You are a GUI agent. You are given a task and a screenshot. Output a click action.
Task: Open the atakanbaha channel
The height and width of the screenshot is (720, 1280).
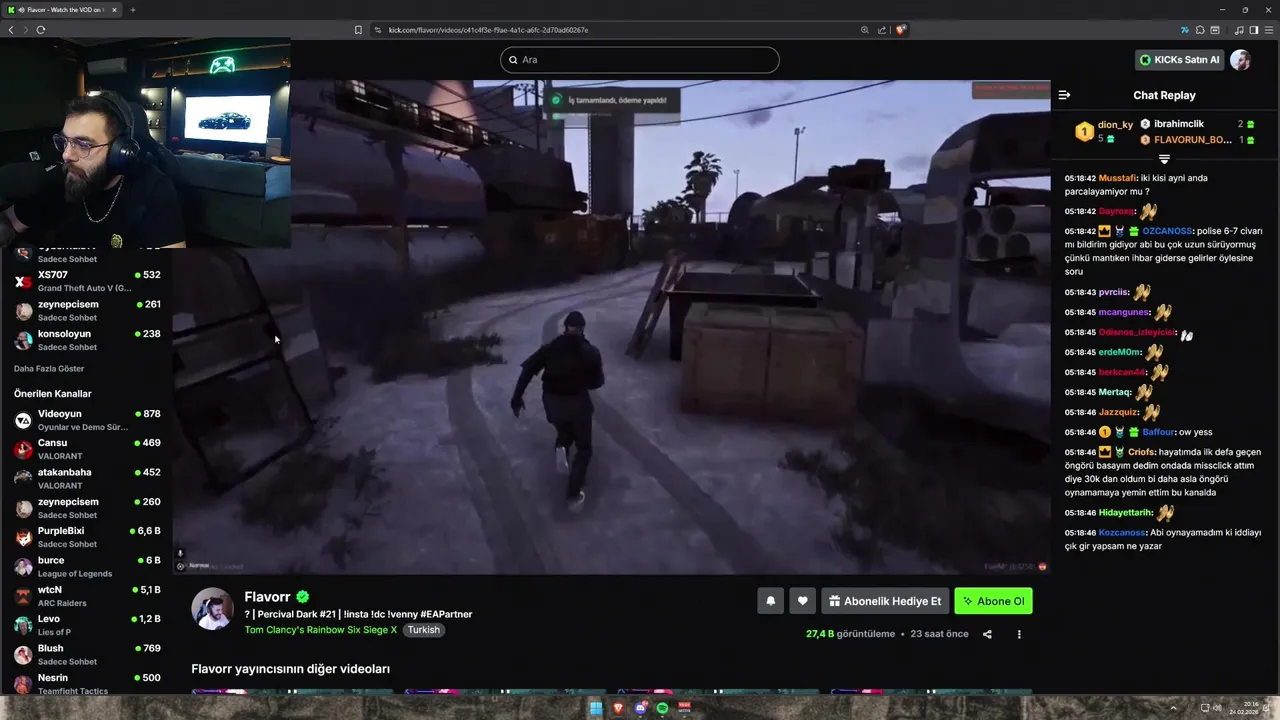click(x=87, y=478)
